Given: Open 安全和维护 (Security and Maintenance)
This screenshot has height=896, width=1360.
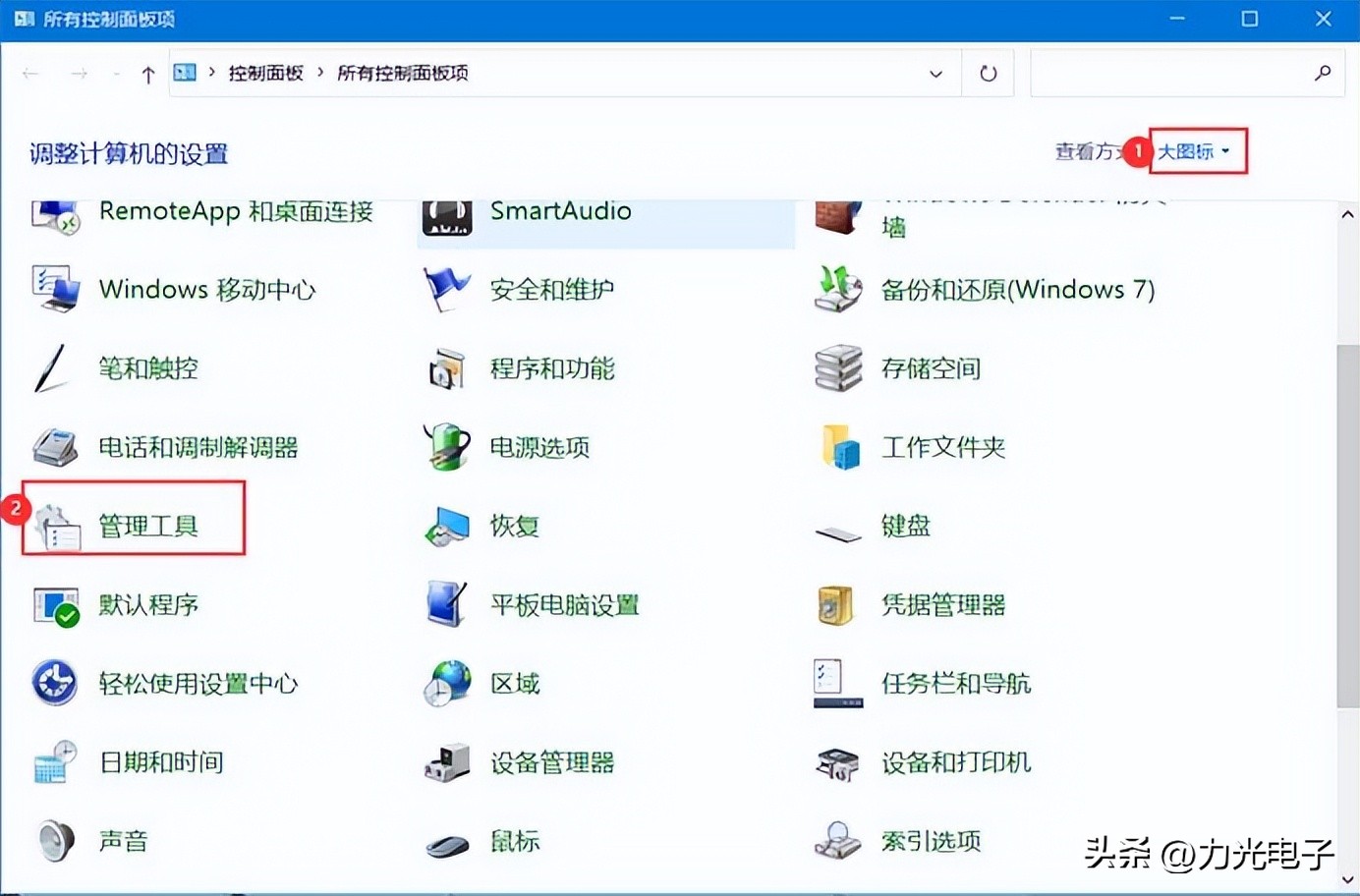Looking at the screenshot, I should tap(551, 289).
